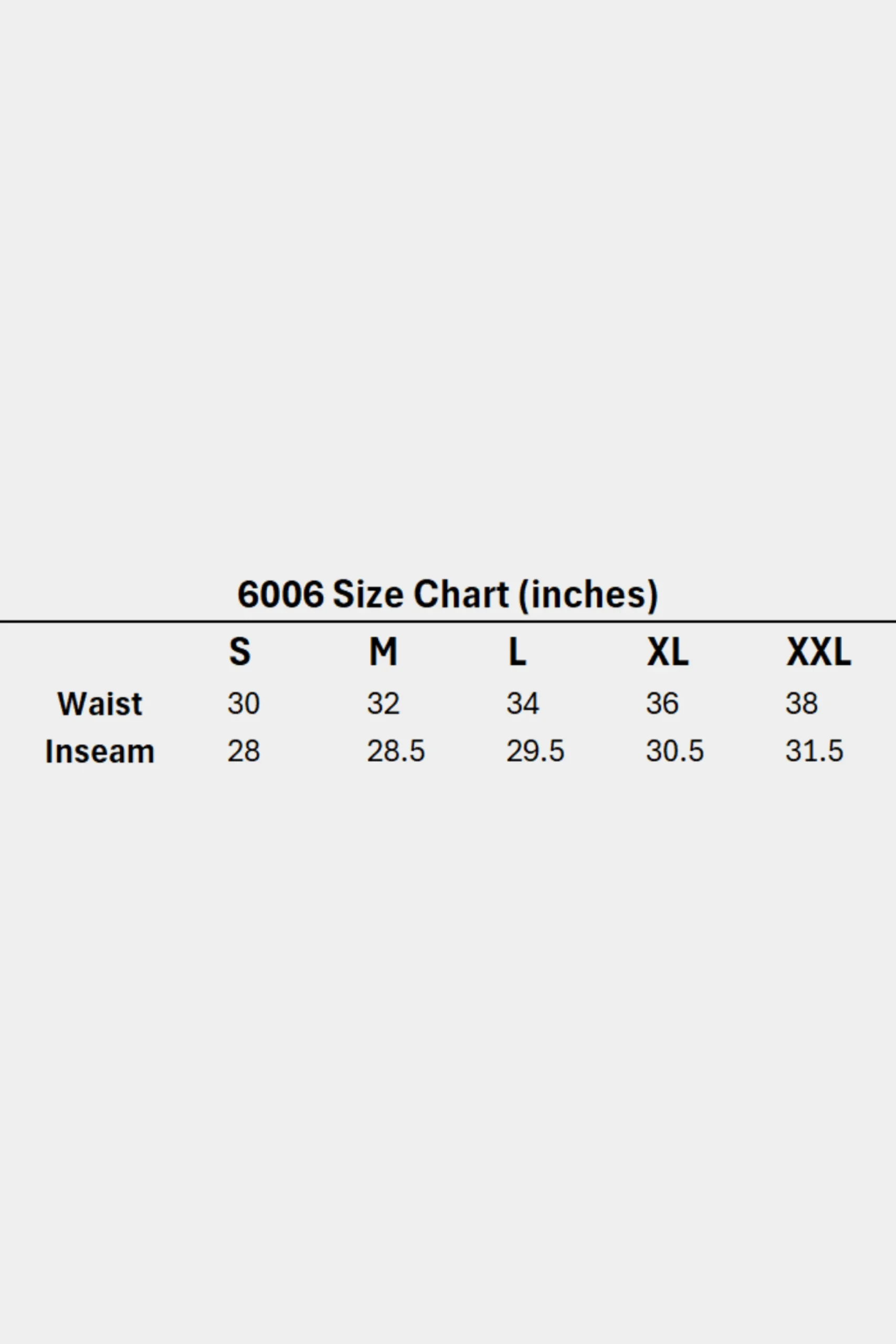The width and height of the screenshot is (896, 1344).
Task: Click the Inseam row label
Action: [x=100, y=751]
